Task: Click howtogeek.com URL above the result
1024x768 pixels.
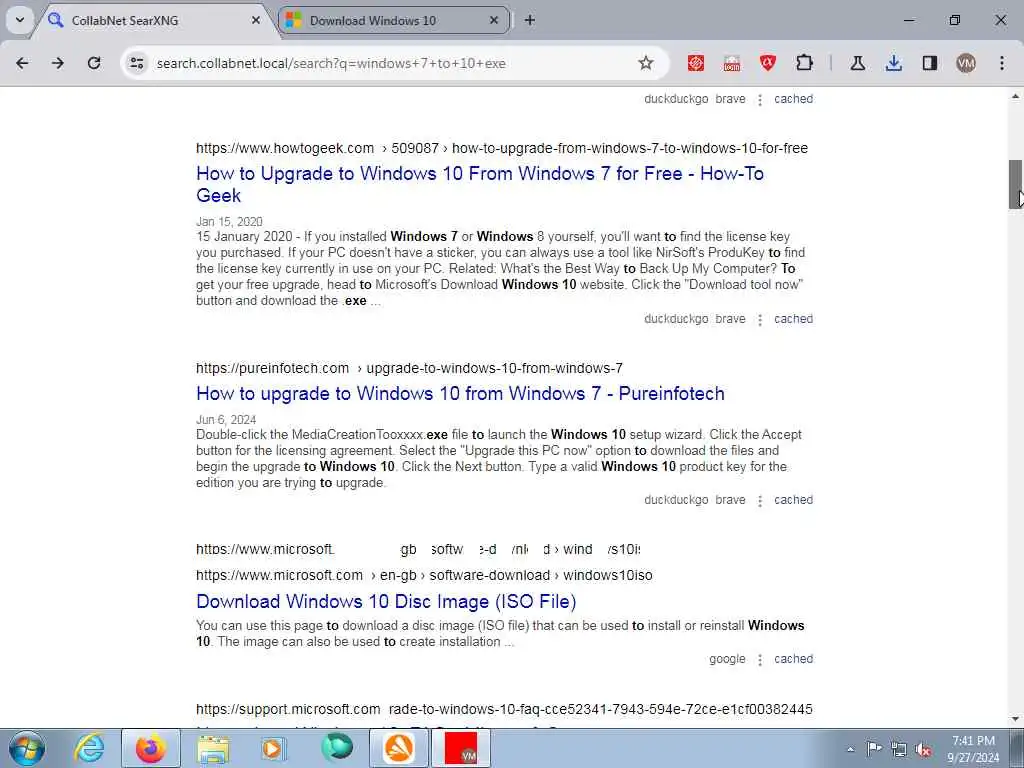Action: (x=502, y=148)
